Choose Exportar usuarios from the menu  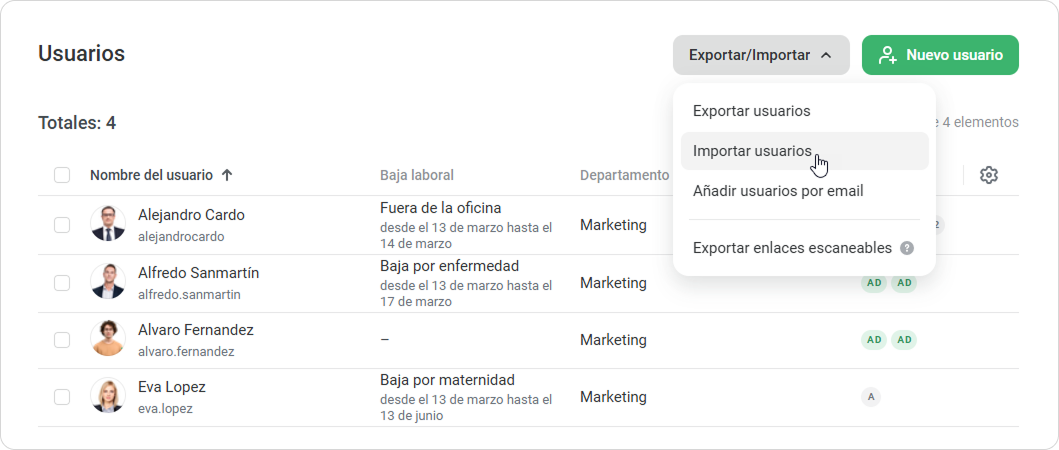click(751, 111)
